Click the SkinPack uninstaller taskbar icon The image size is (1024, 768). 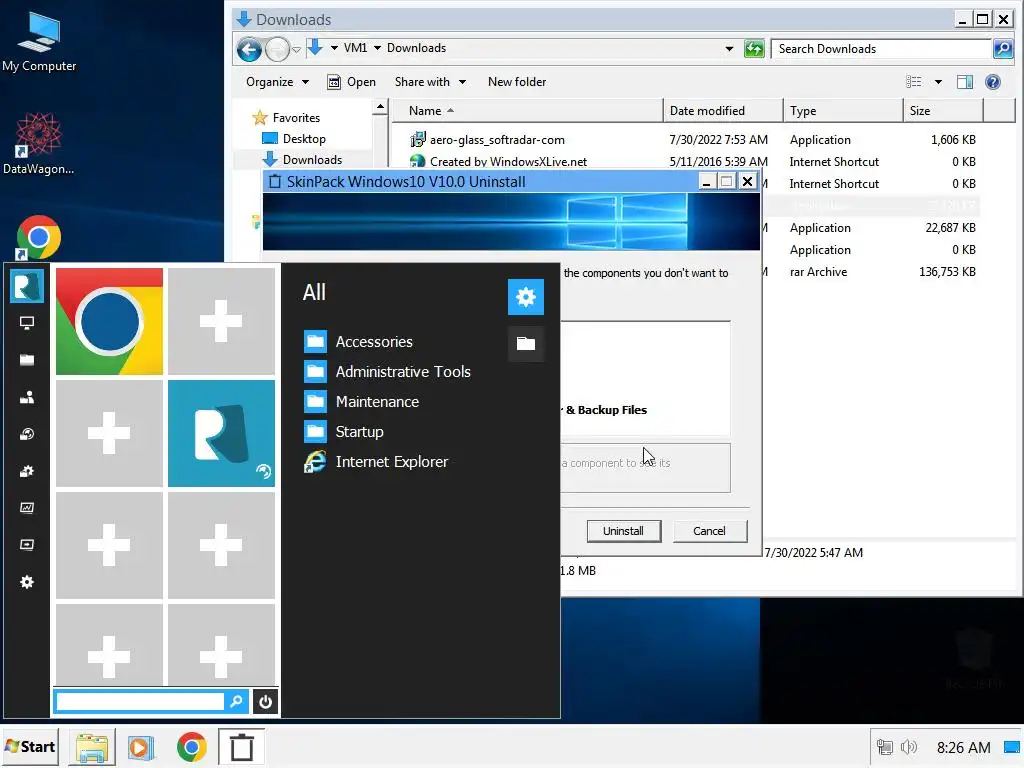click(x=242, y=747)
